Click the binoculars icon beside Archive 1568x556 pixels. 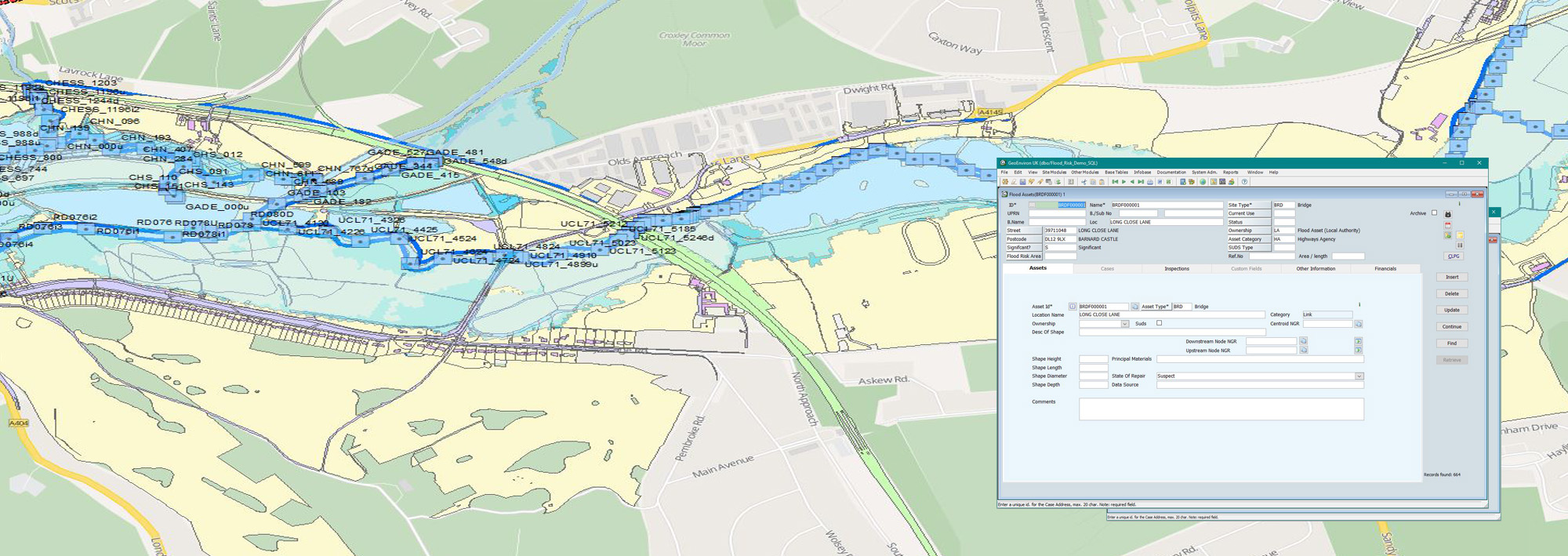(x=1448, y=214)
